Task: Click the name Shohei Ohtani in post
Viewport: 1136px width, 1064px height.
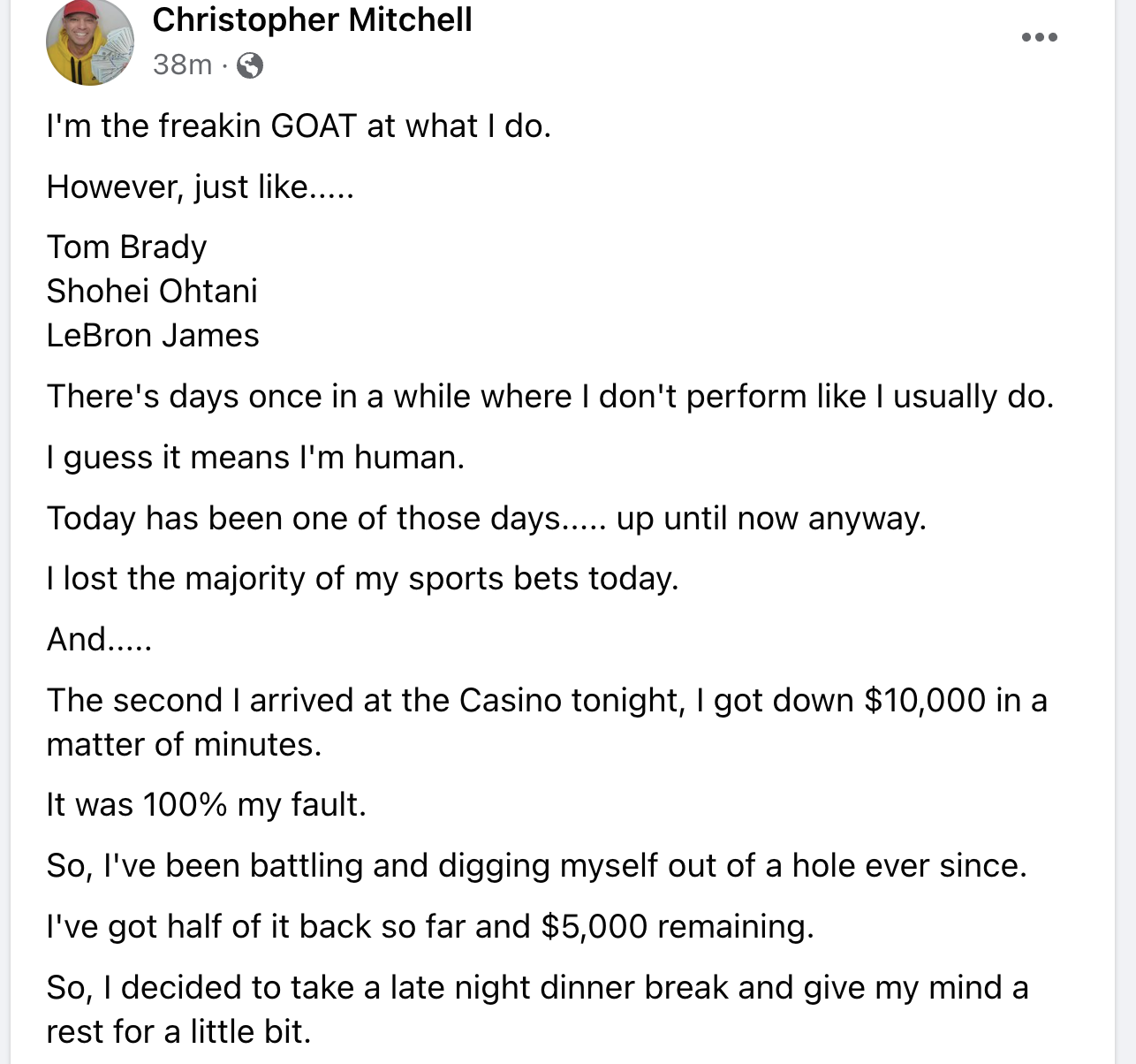Action: point(152,292)
